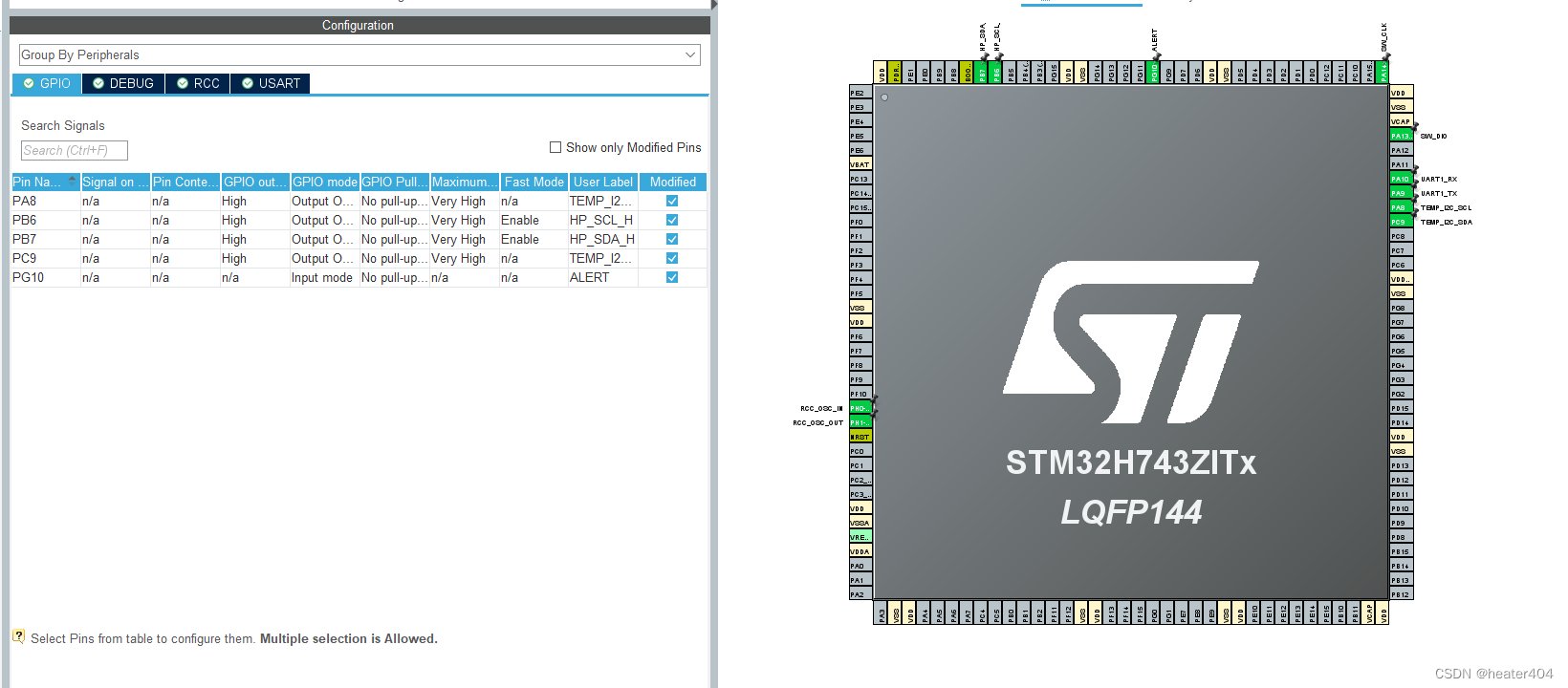Toggle Modified checkbox for PA8 row
Screen dimensions: 1568x688
point(672,201)
